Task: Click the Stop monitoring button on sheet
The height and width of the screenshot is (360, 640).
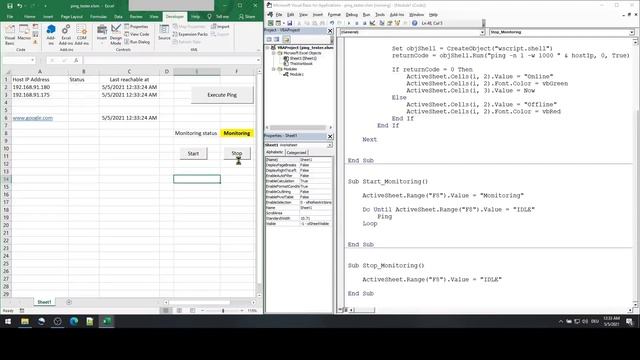Action: click(x=237, y=153)
